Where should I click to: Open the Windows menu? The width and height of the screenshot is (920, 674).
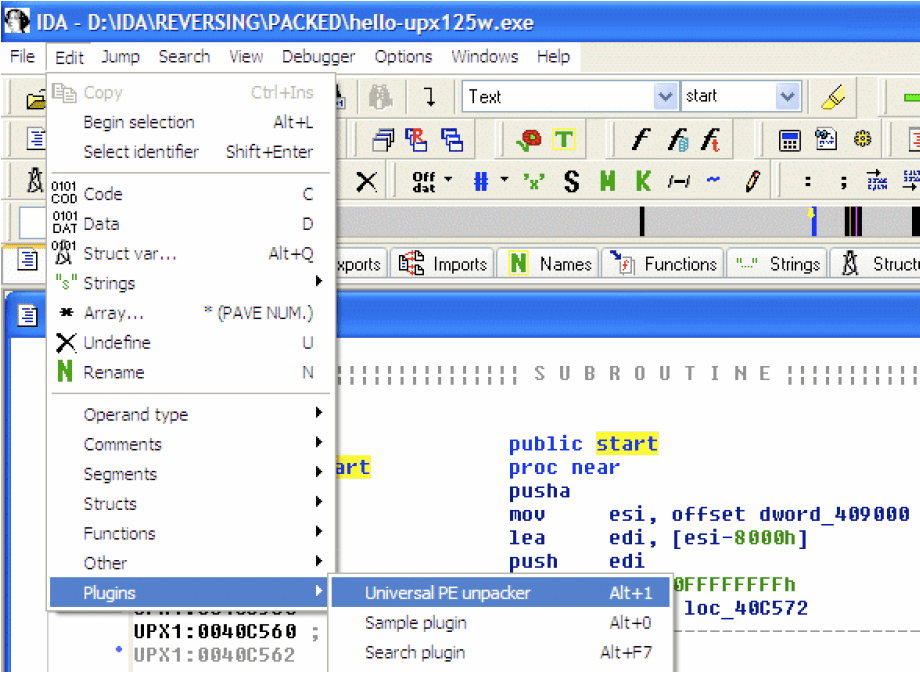tap(485, 56)
